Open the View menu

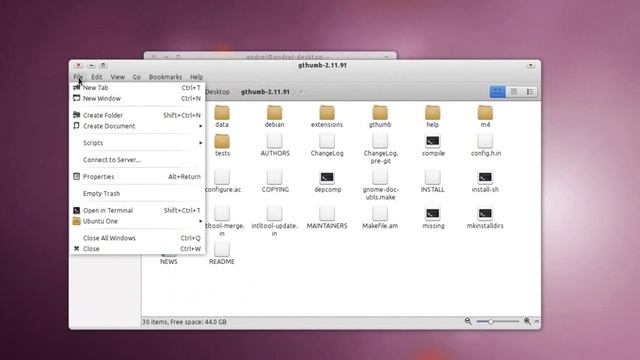click(x=117, y=77)
